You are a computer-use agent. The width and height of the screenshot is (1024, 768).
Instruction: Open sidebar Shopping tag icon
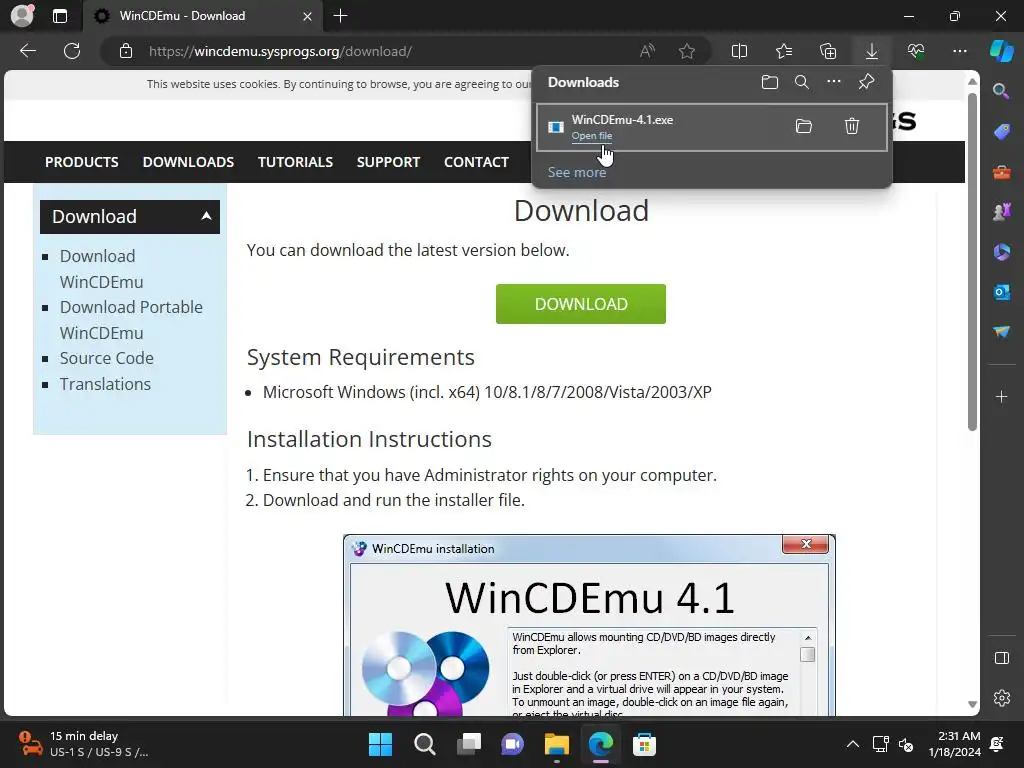pos(1001,131)
